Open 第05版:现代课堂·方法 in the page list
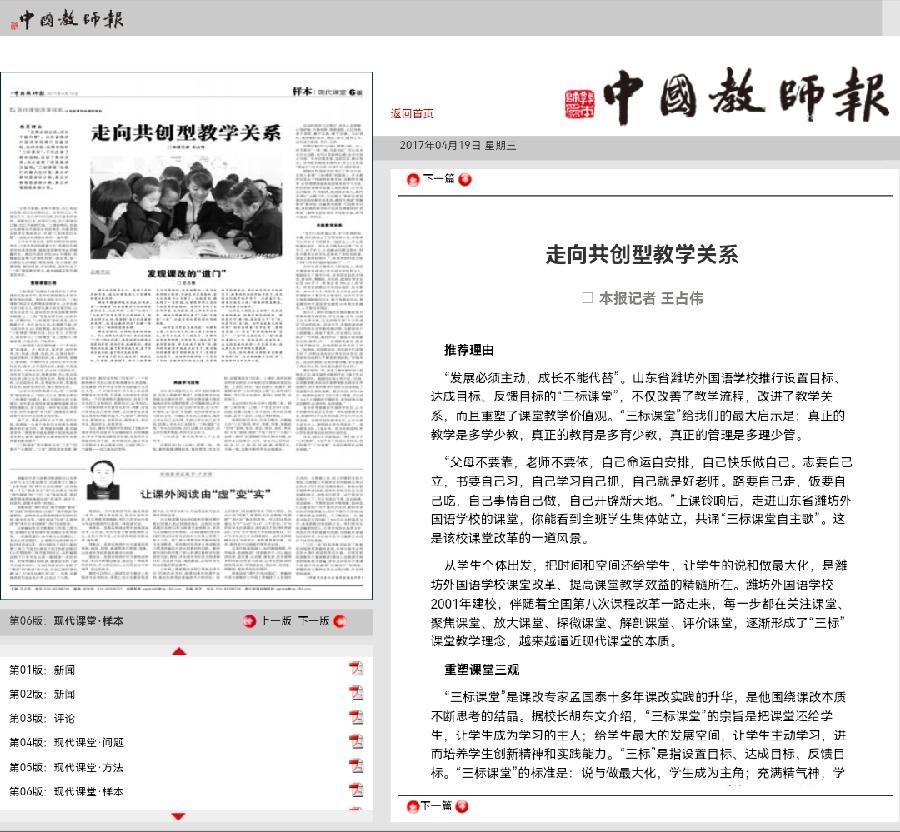The width and height of the screenshot is (900, 832). click(x=67, y=767)
